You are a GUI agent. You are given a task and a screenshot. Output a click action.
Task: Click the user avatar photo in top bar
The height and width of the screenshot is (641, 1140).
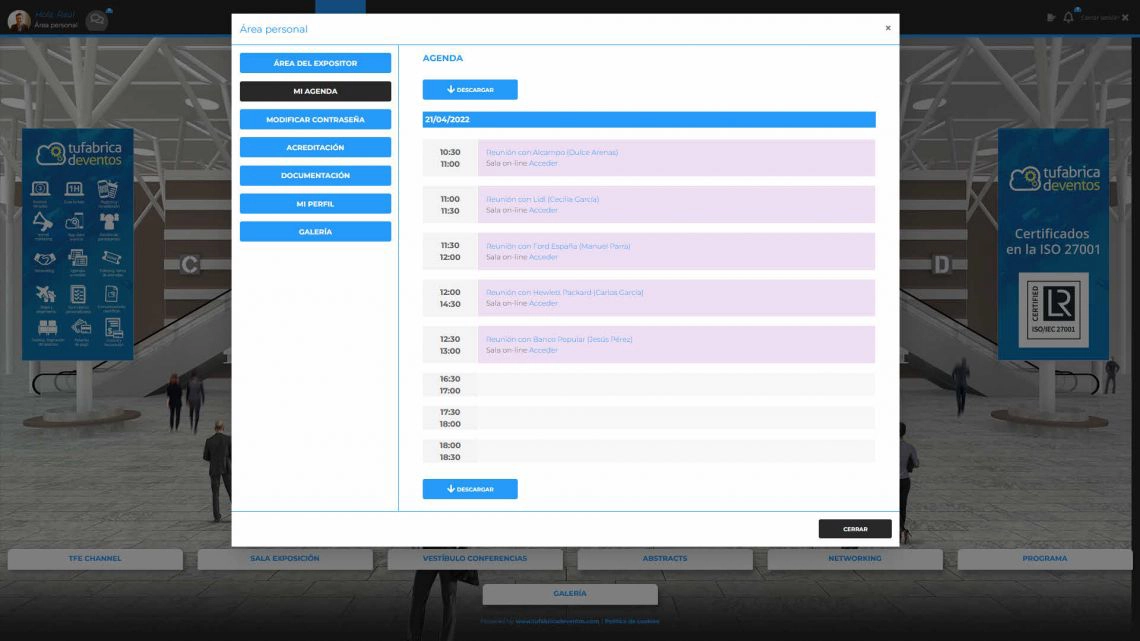point(18,20)
